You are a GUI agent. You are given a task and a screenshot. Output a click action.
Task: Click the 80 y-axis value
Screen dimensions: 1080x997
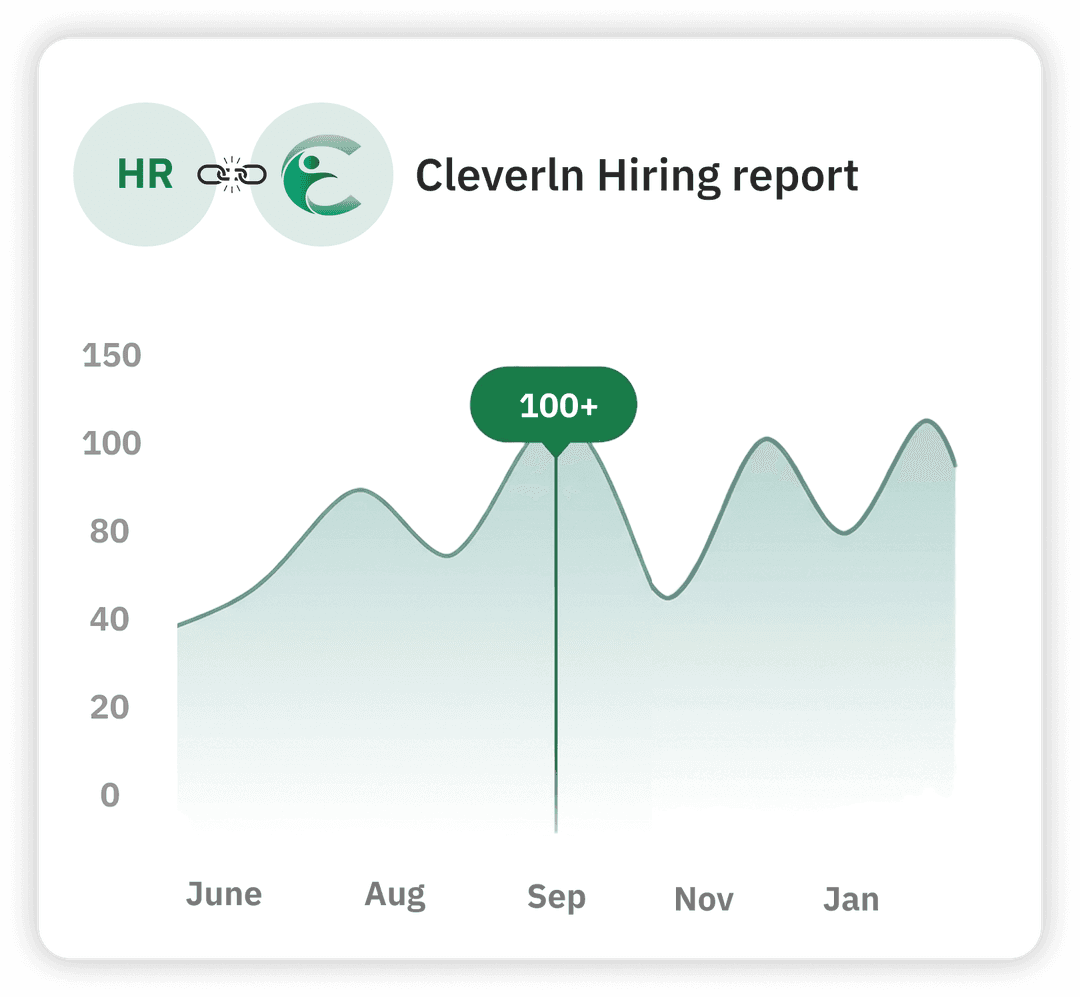click(110, 531)
